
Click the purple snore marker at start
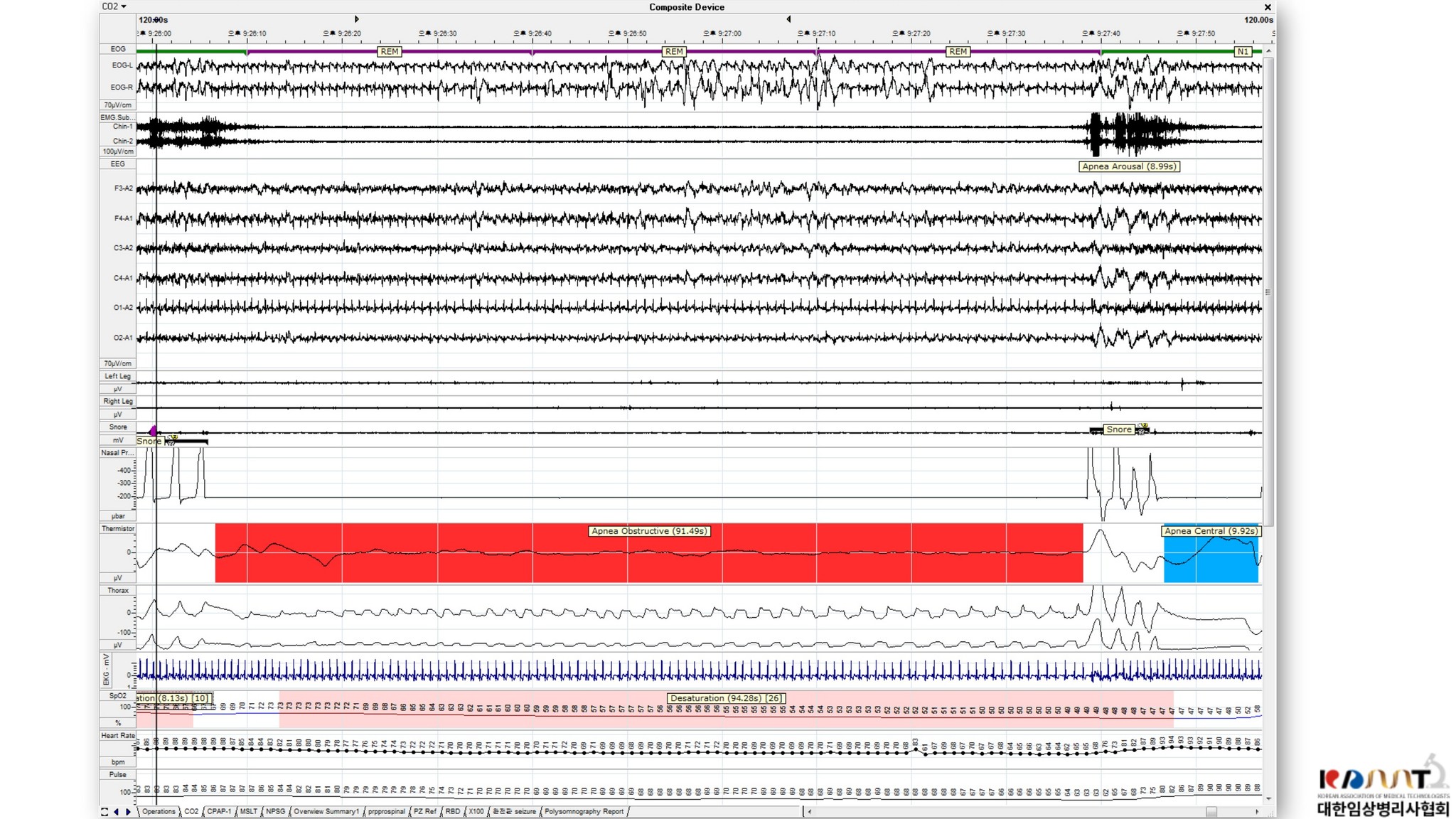click(154, 431)
